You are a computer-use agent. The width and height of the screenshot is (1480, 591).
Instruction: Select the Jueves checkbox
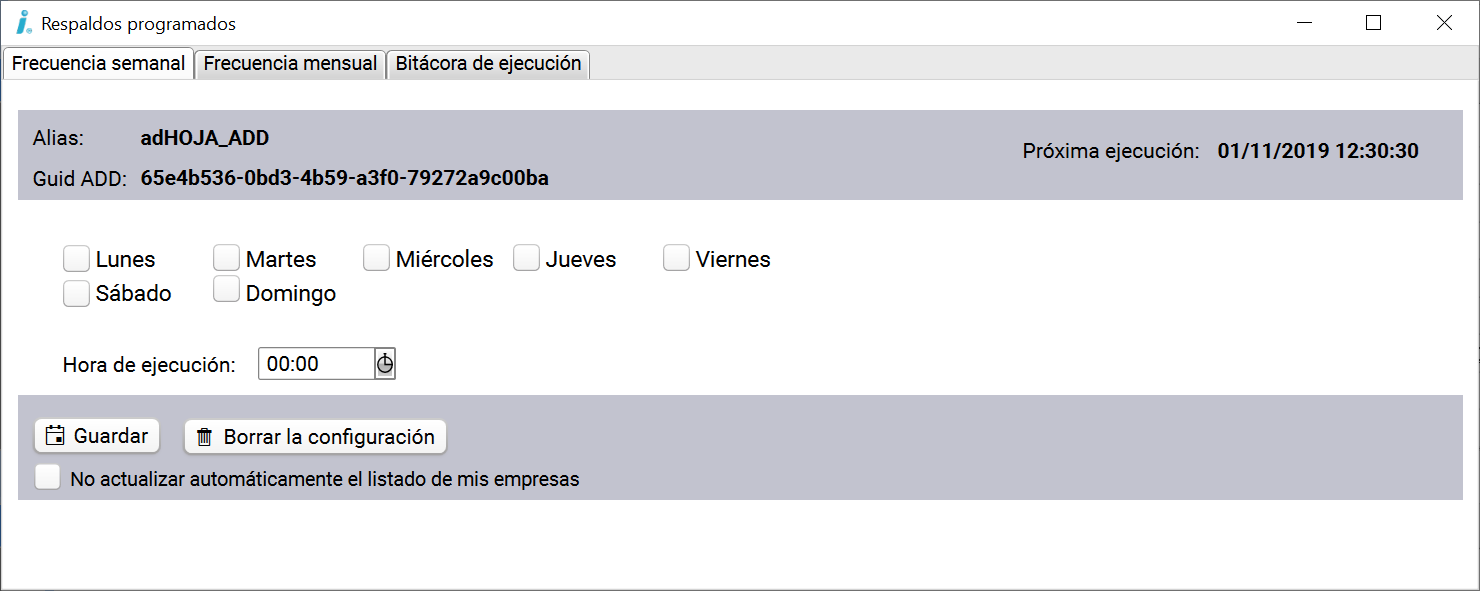[526, 259]
